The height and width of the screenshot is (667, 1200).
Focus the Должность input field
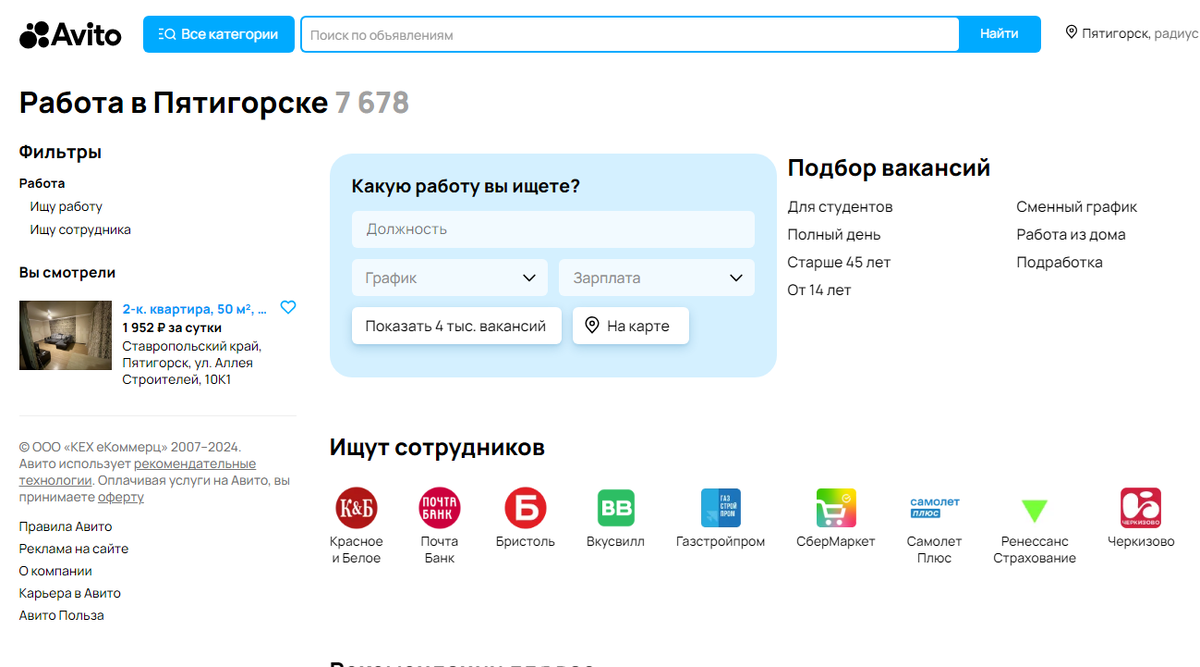[553, 229]
